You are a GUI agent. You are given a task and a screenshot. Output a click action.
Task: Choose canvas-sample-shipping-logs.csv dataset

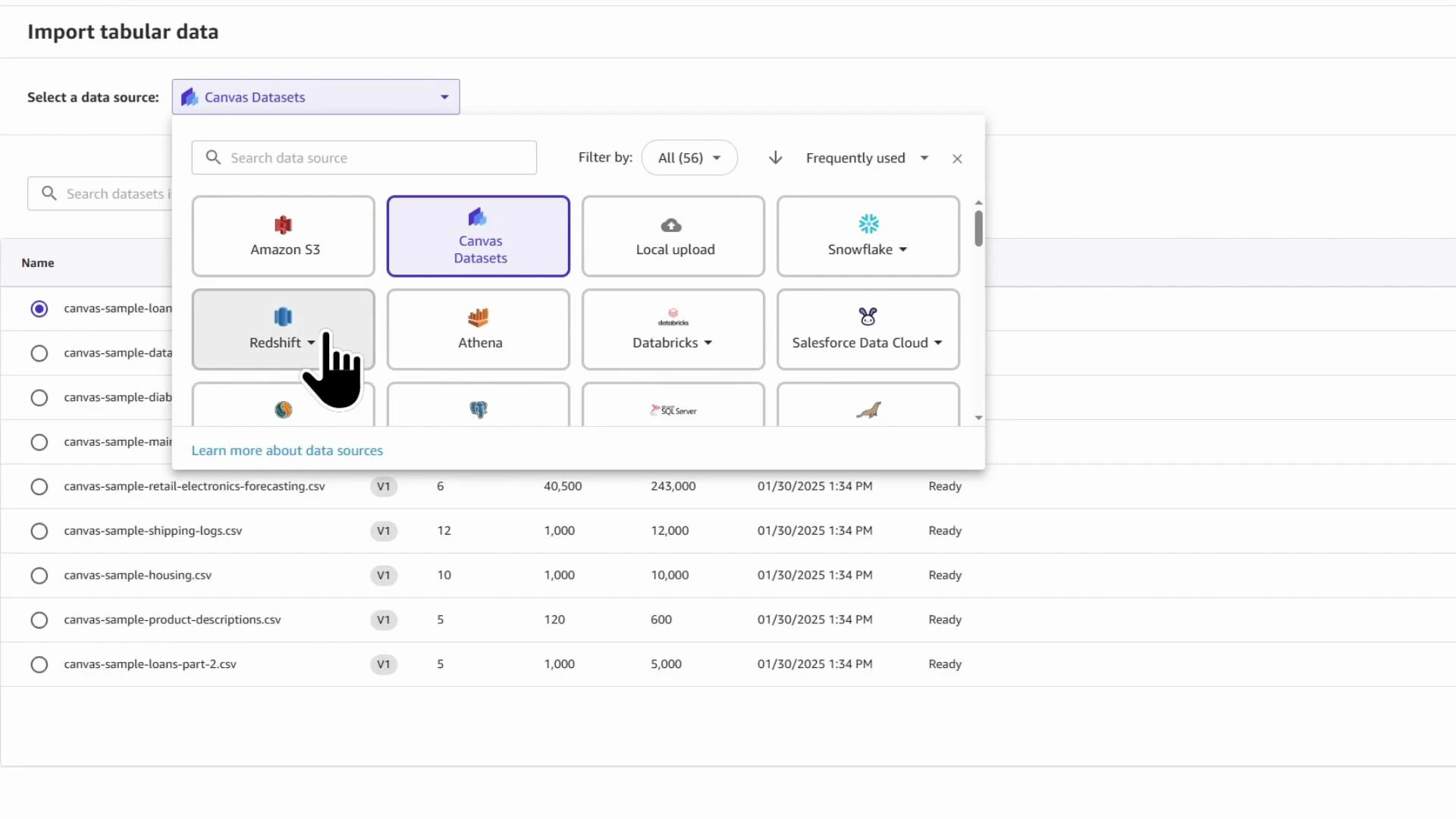click(x=39, y=531)
